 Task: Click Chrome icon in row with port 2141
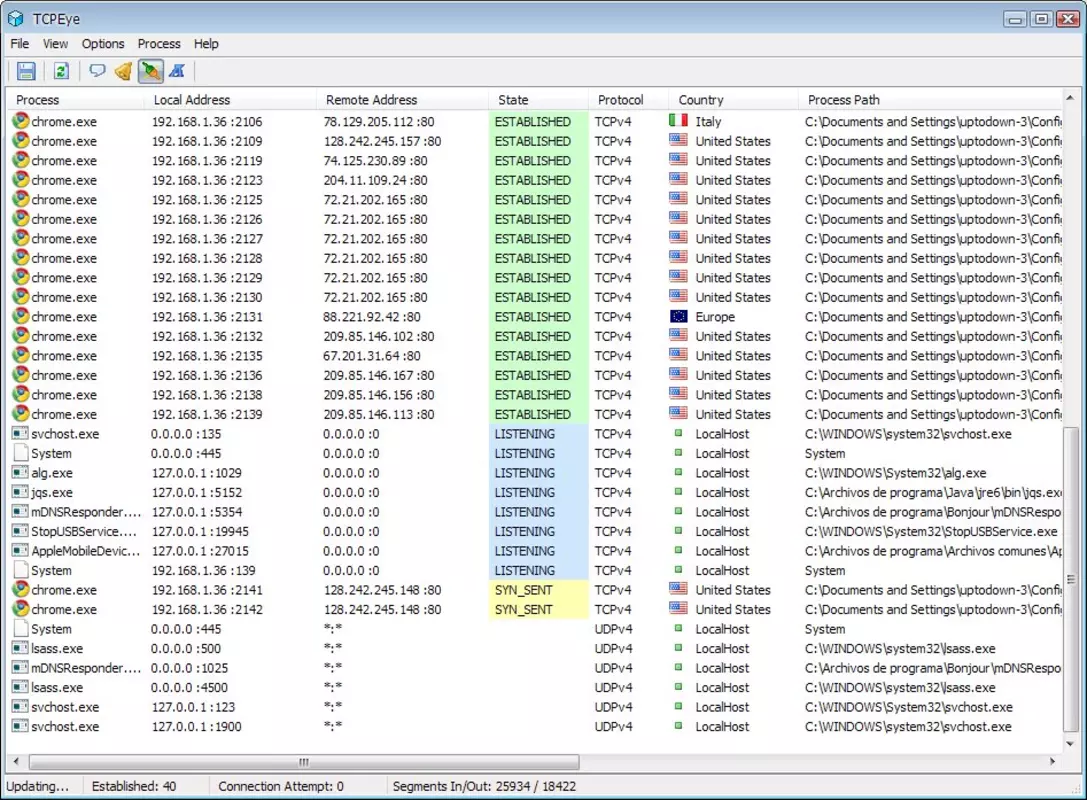click(x=21, y=589)
